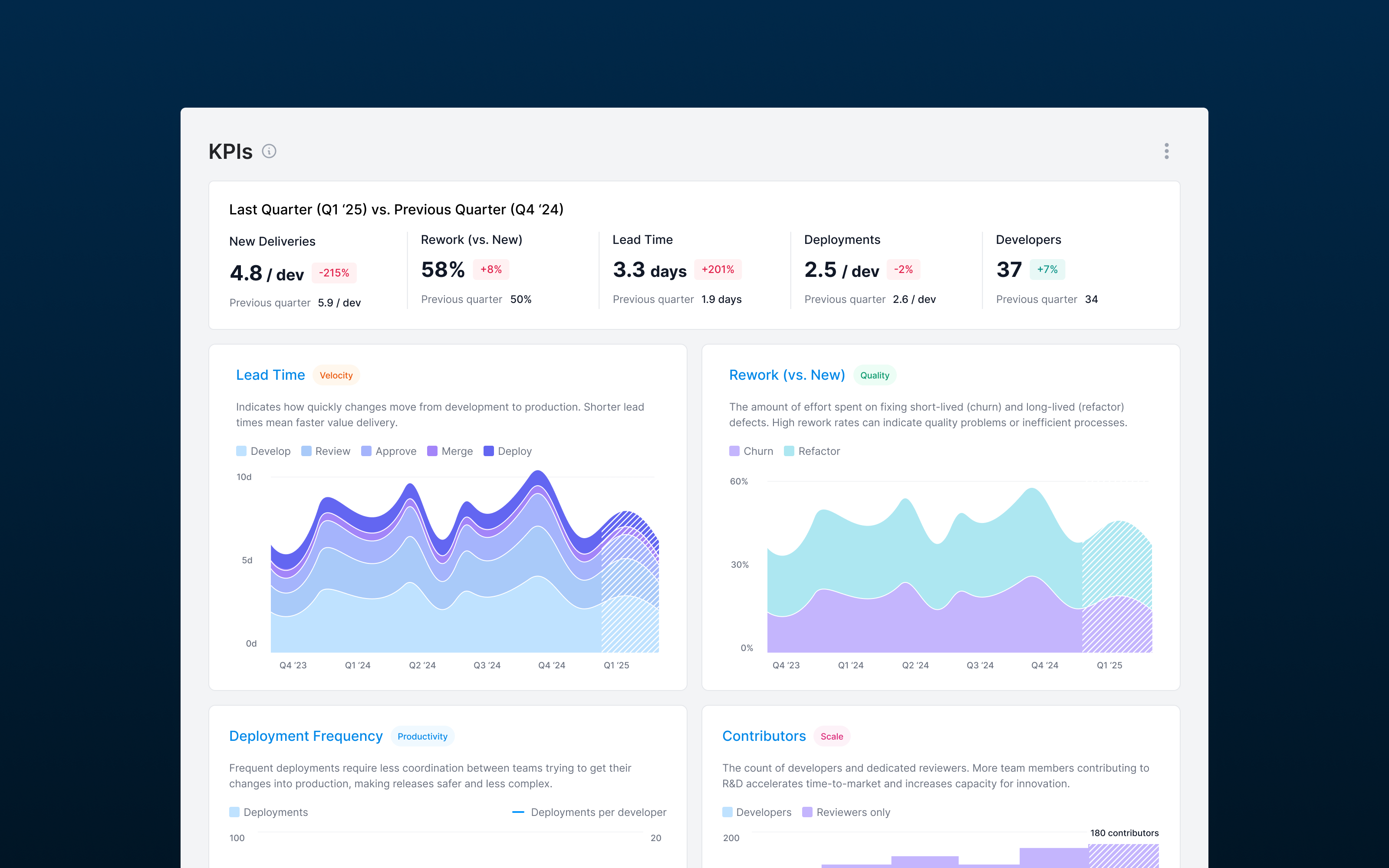The height and width of the screenshot is (868, 1389).
Task: Toggle the Merge legend swatch
Action: tap(432, 451)
